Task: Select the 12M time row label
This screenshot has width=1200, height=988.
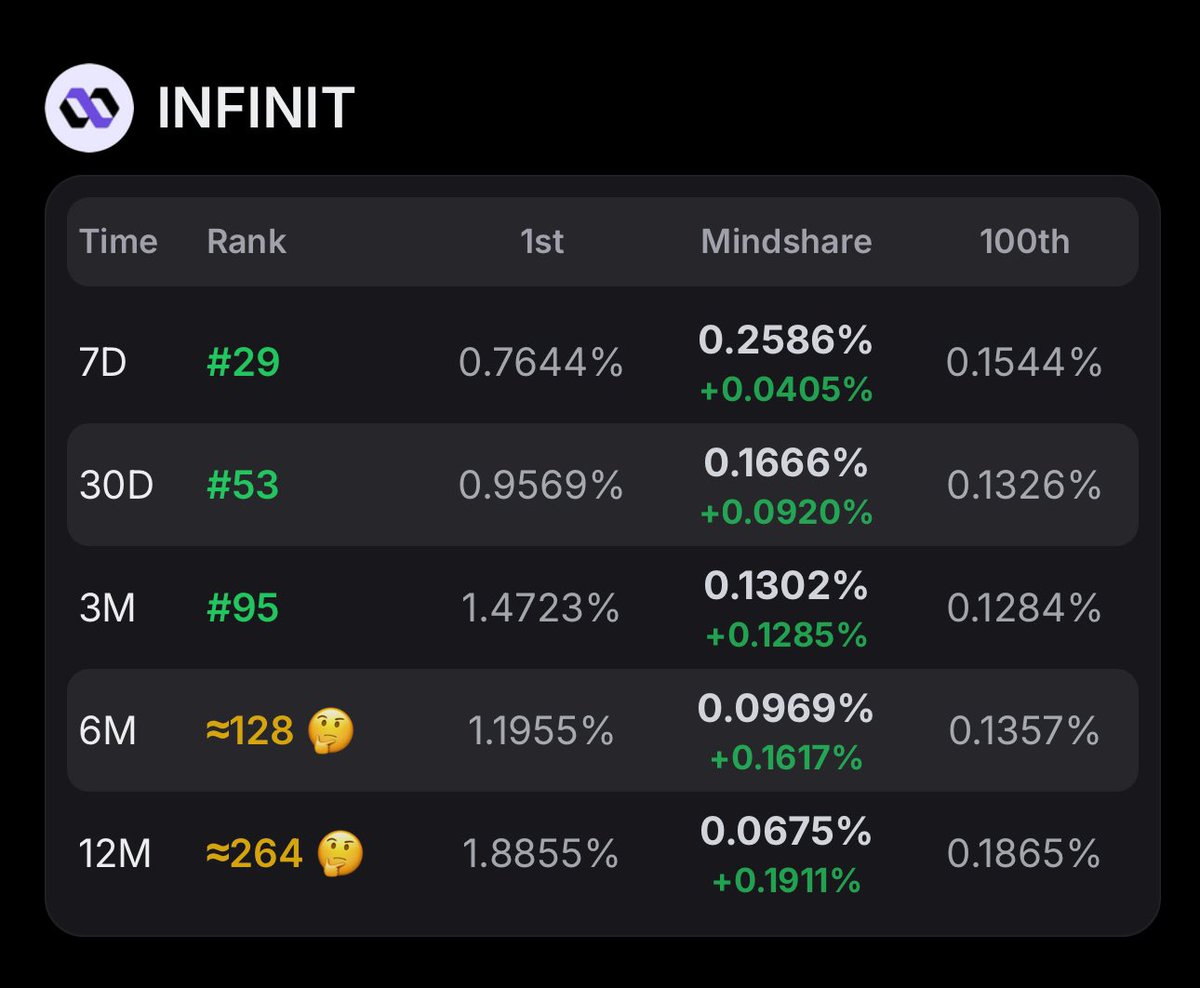Action: (115, 854)
